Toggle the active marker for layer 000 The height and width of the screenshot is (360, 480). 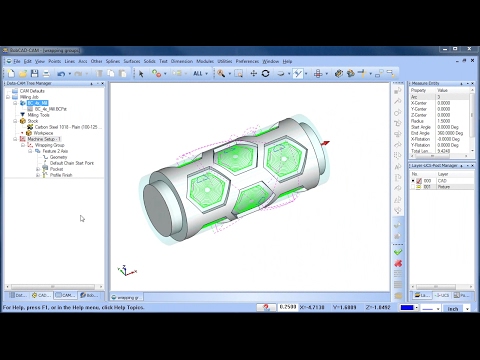413,181
